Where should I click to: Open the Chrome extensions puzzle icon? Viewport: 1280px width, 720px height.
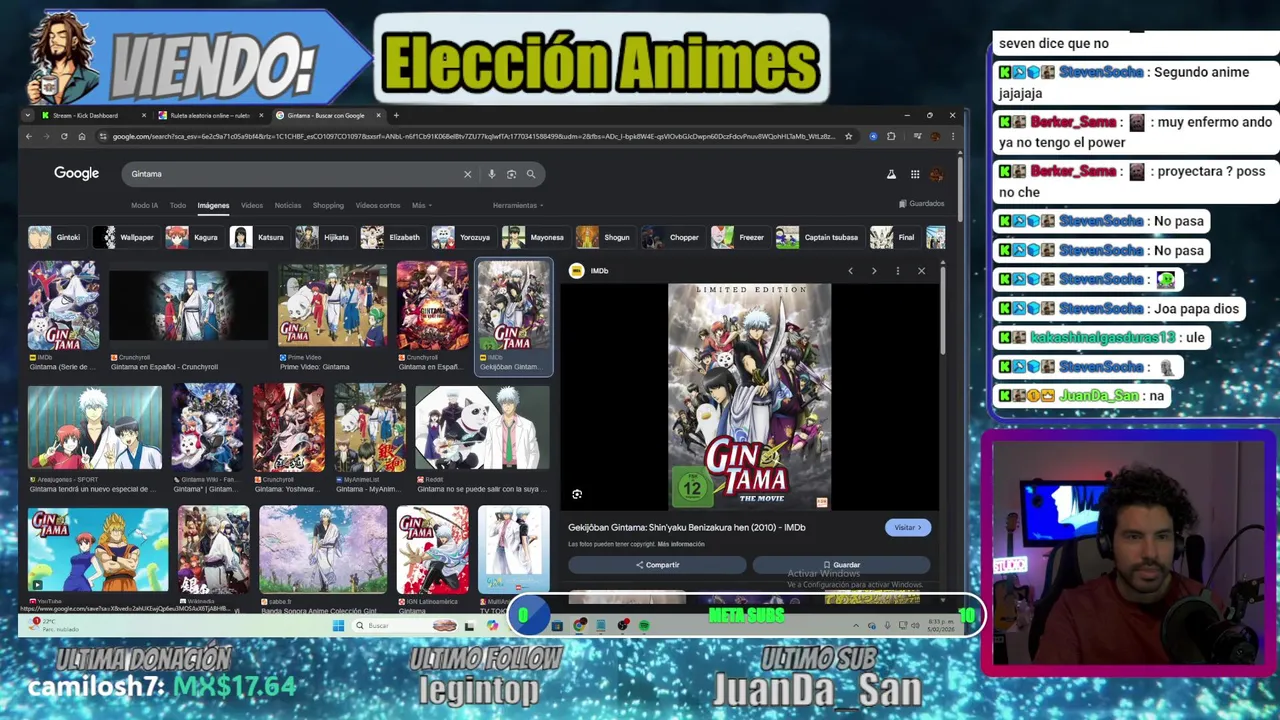pos(891,136)
